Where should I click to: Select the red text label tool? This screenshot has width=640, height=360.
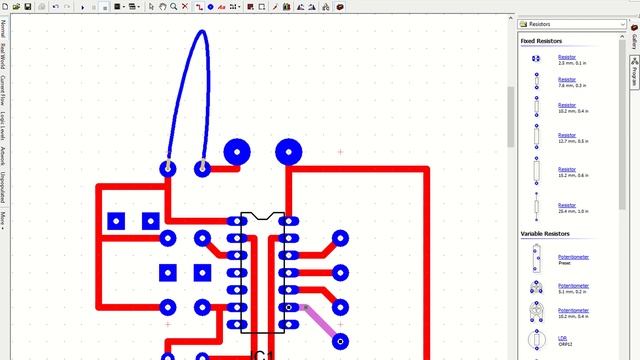click(x=222, y=7)
